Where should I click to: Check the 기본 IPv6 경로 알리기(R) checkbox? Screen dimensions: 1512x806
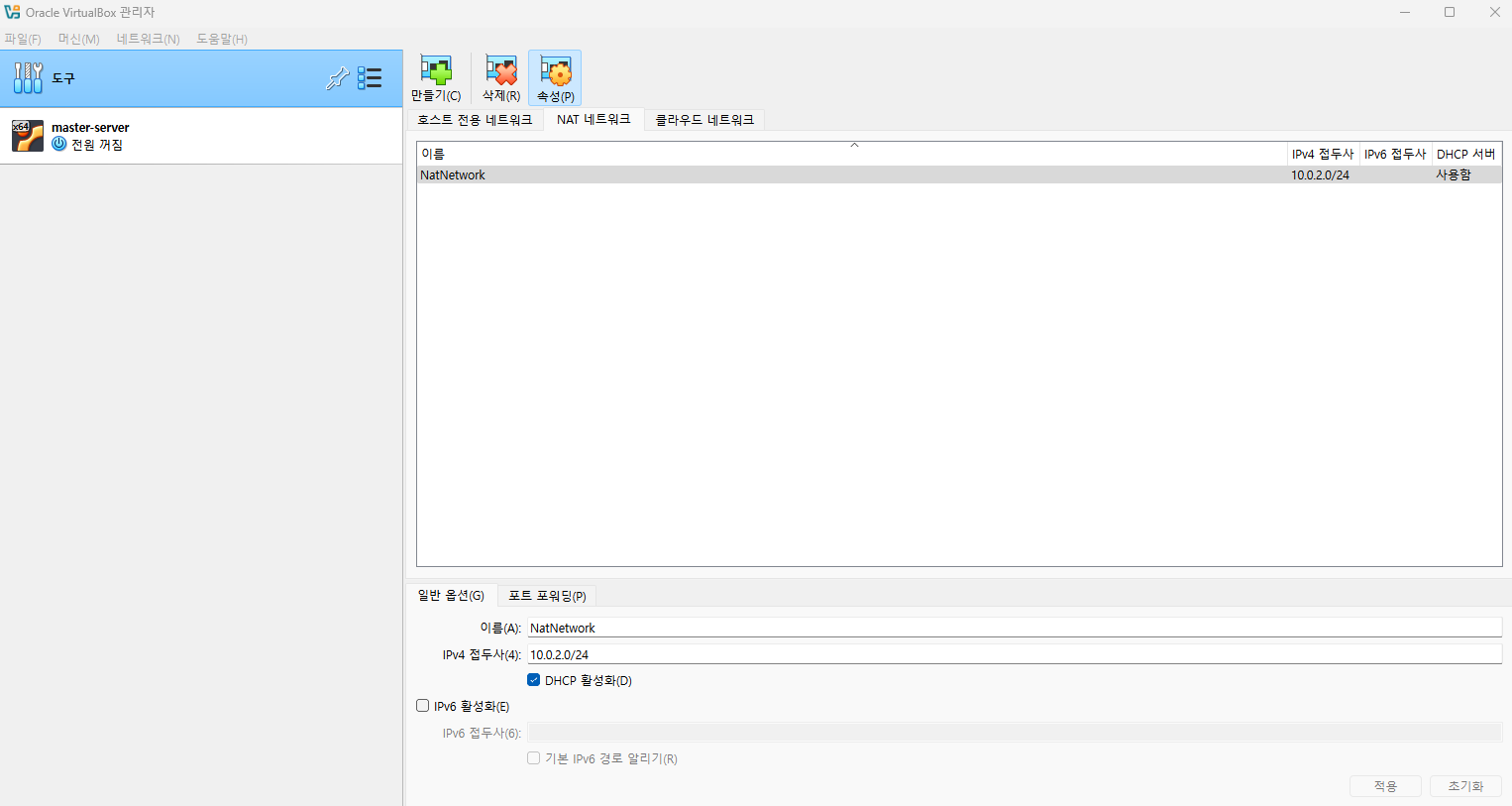pos(534,758)
